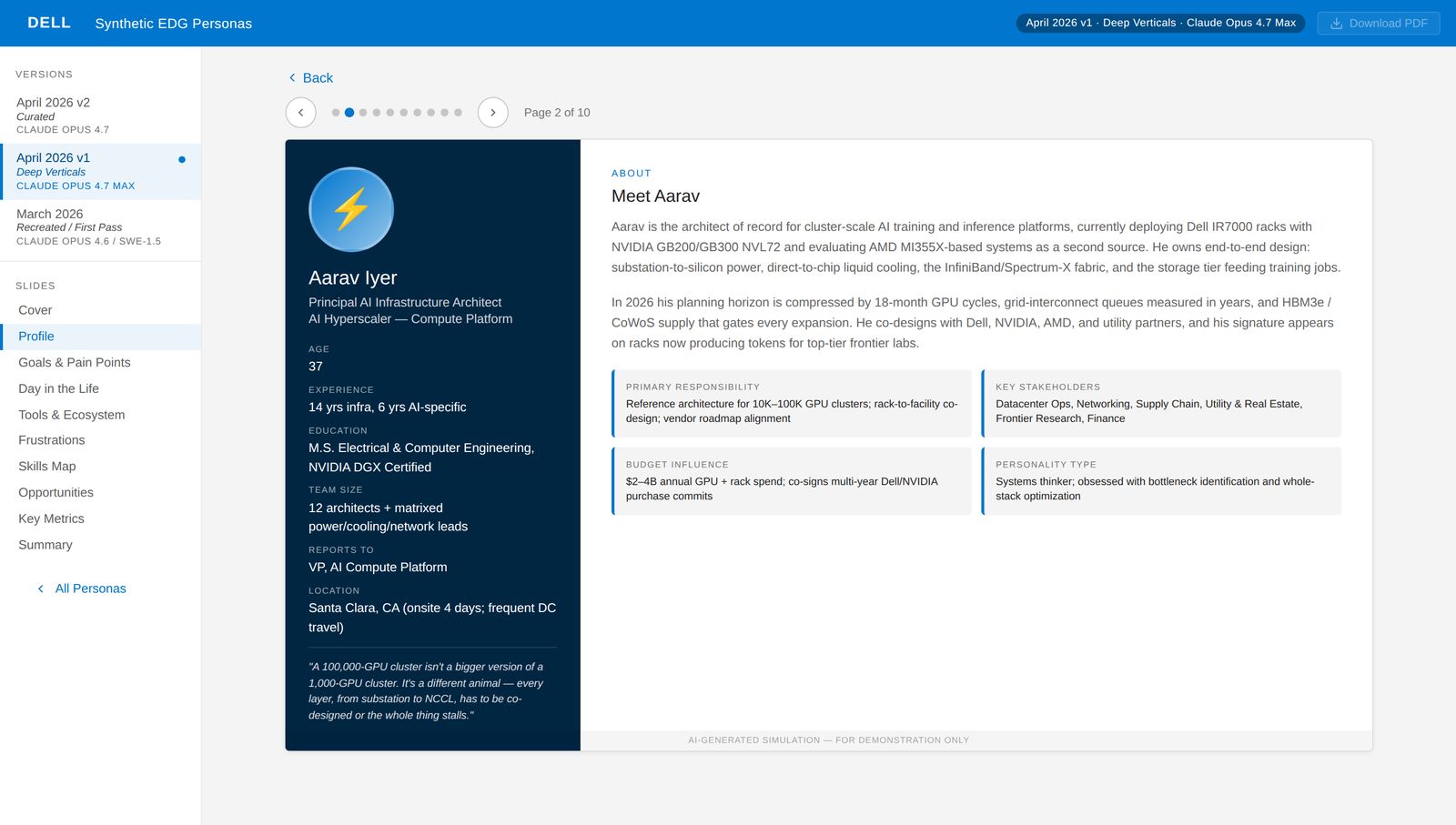Open the Day in the Life slide
Viewport: 1456px width, 825px height.
[59, 388]
